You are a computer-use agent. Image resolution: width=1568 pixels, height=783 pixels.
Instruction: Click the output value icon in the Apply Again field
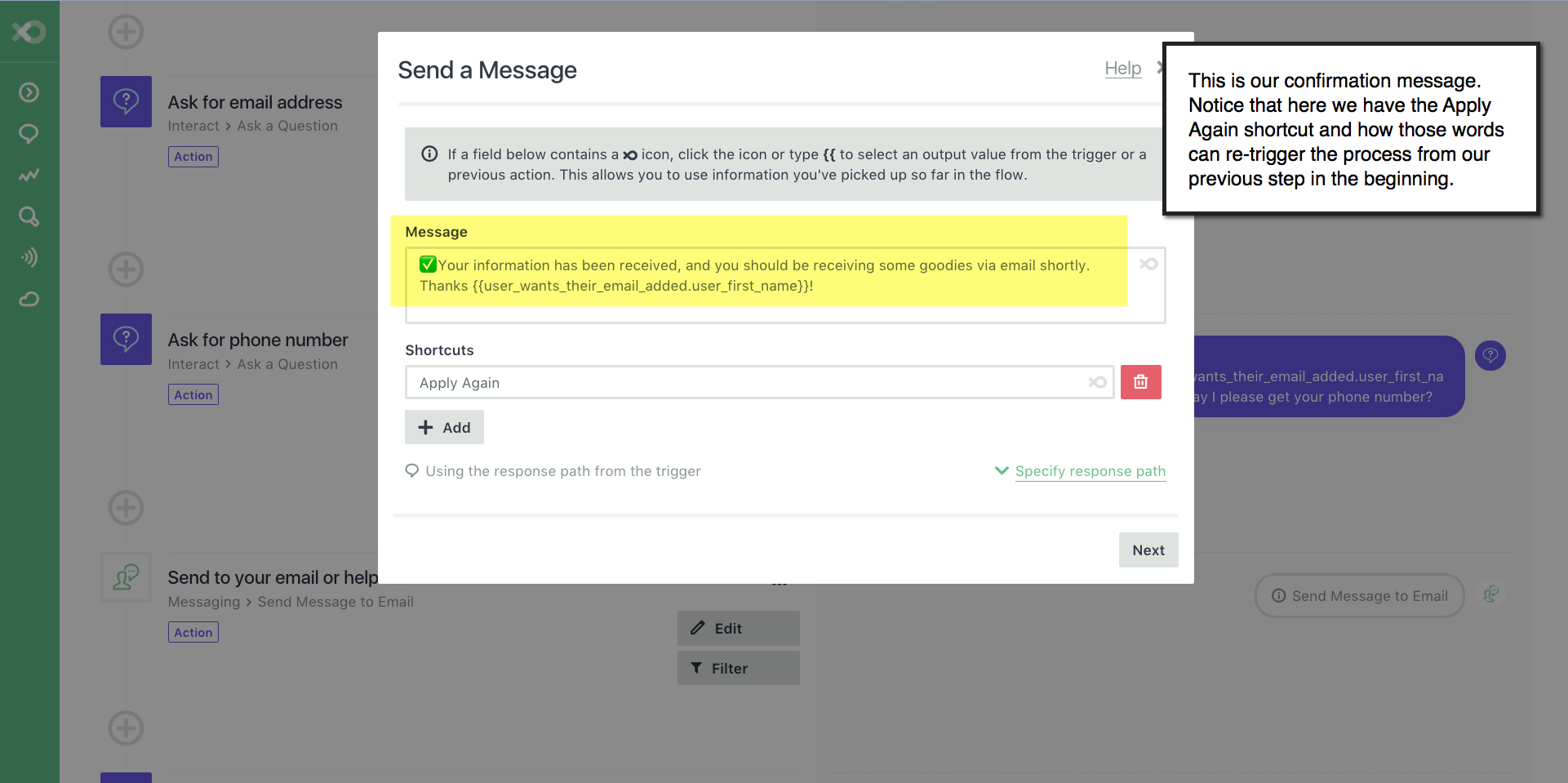1097,382
